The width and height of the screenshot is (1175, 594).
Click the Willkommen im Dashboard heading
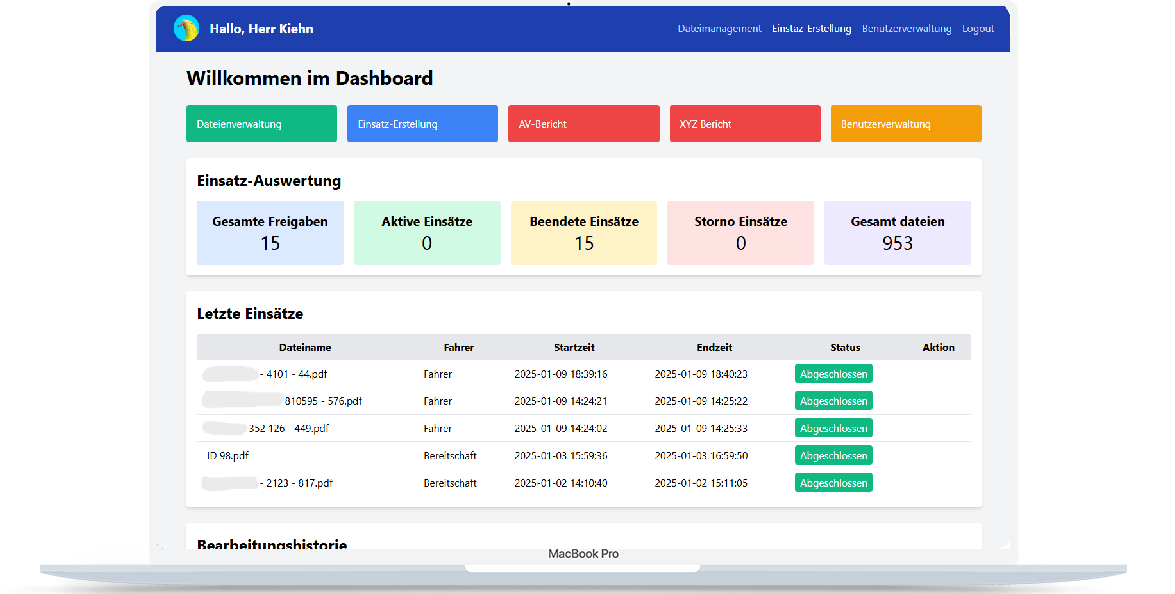click(x=309, y=78)
